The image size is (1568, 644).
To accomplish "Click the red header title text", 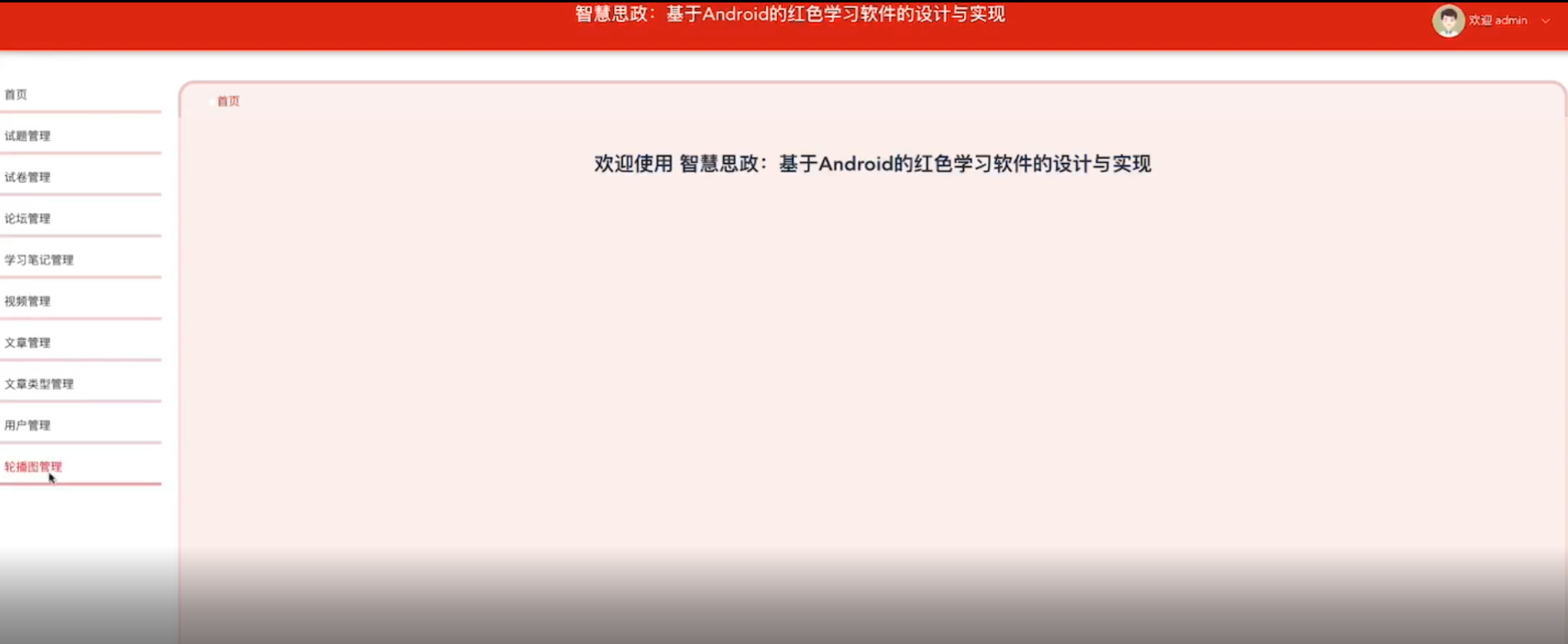I will 790,14.
